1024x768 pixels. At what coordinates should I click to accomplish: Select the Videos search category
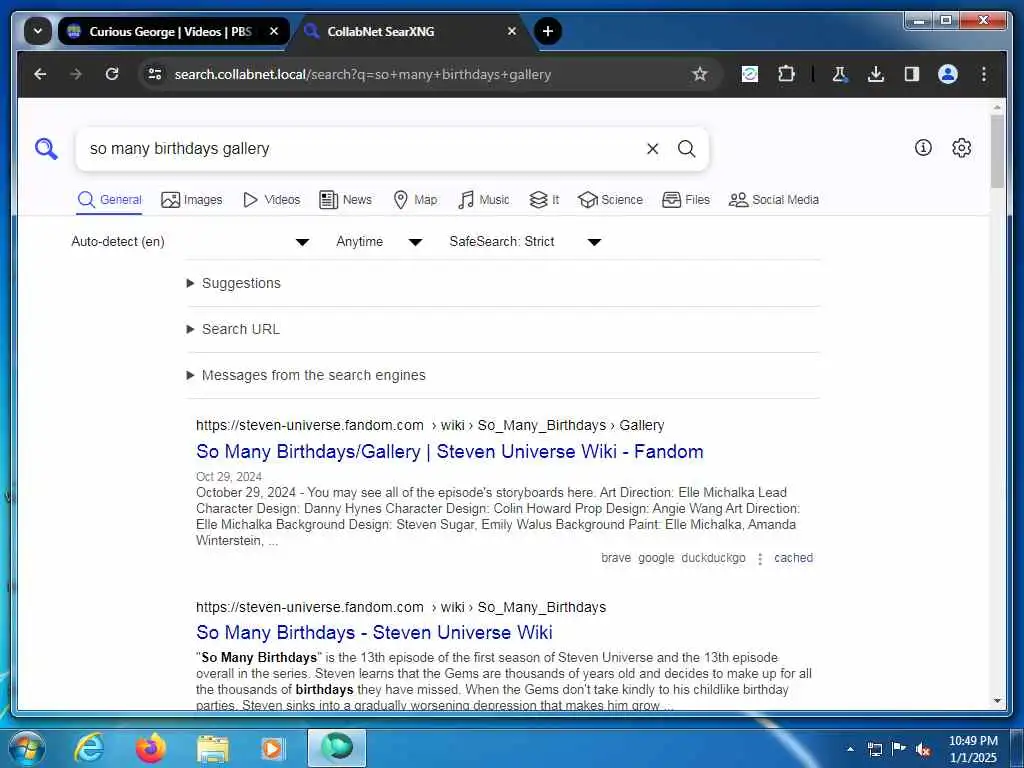click(272, 200)
